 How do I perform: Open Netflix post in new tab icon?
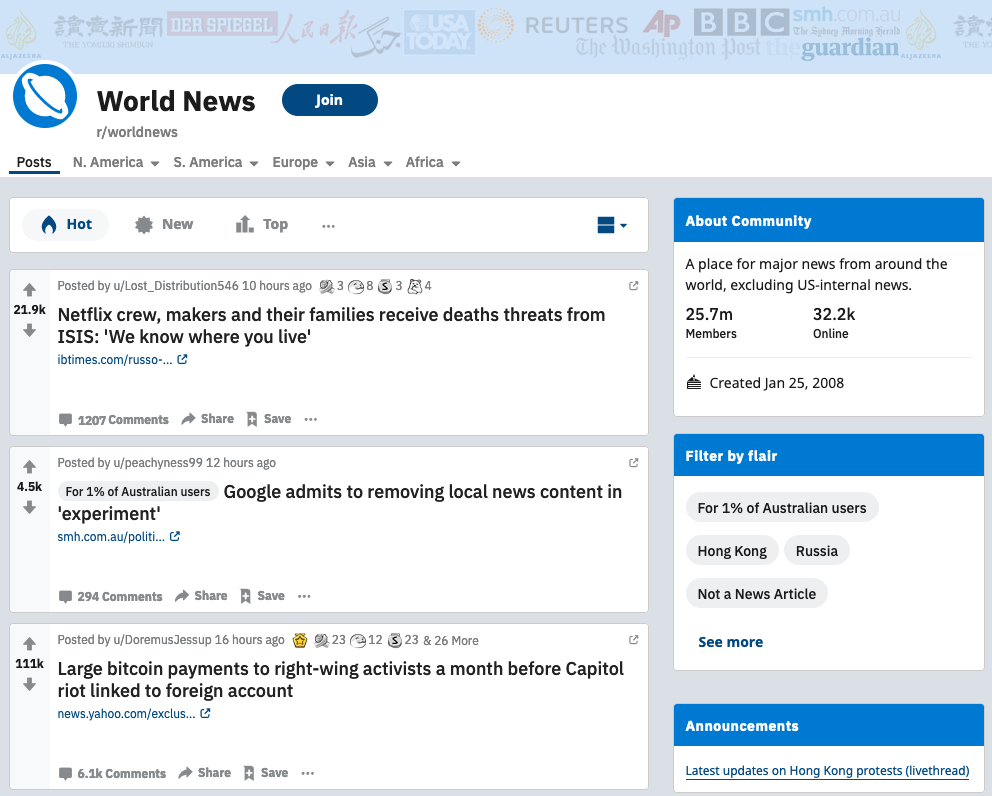tap(633, 286)
